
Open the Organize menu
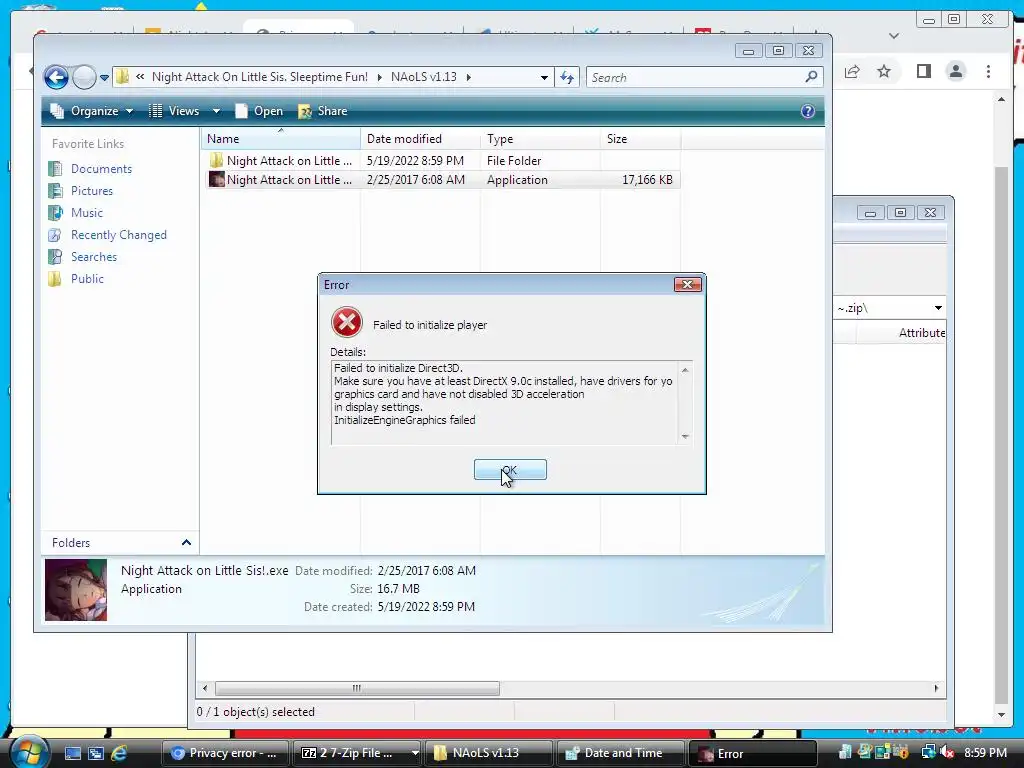coord(92,111)
